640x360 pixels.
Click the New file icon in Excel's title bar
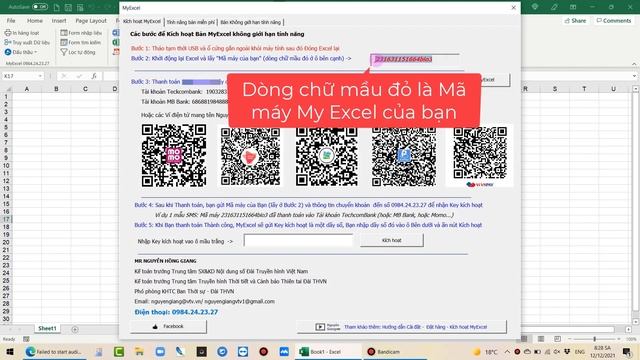point(57,7)
